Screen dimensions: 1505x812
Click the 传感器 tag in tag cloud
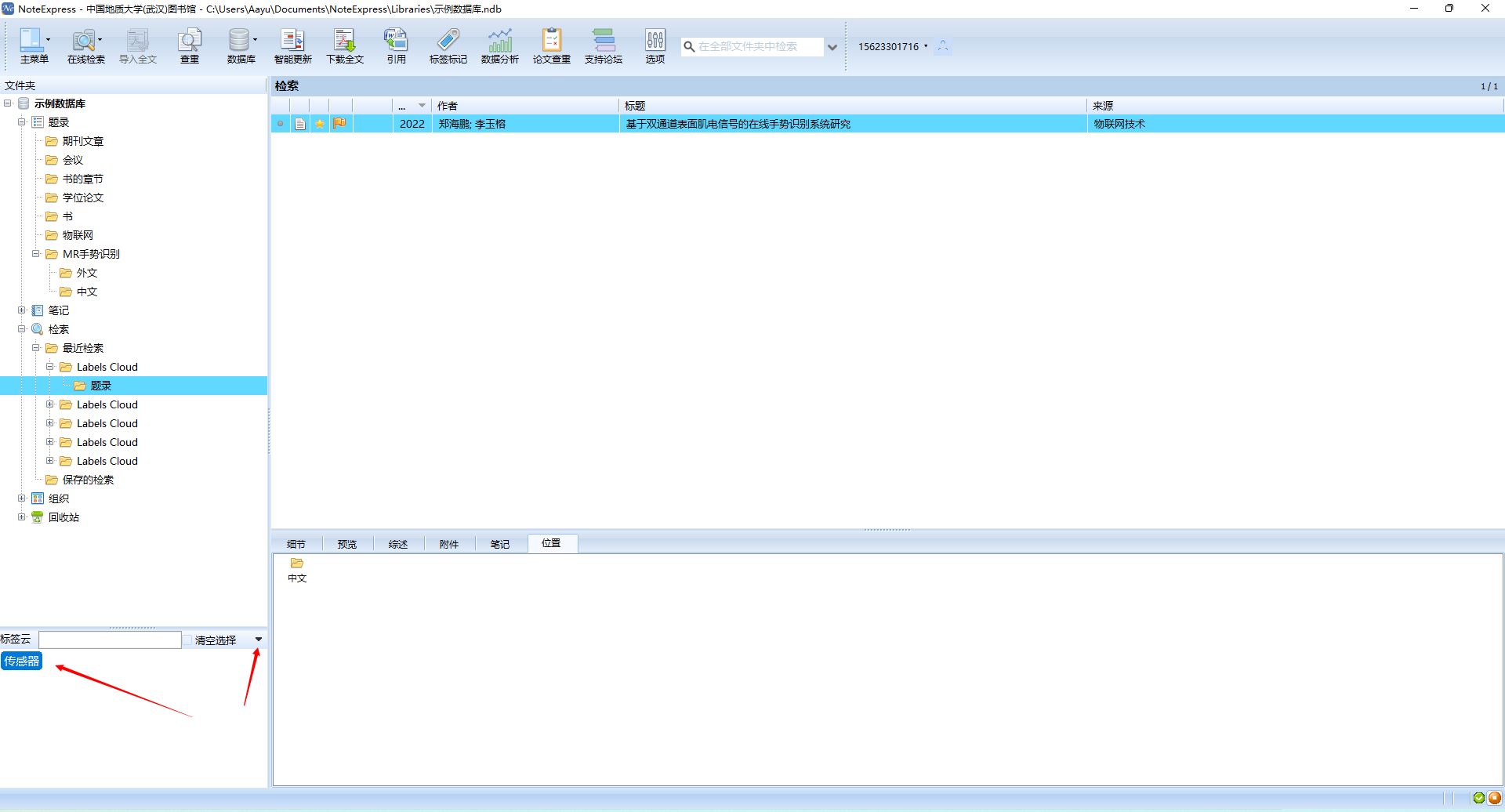22,662
